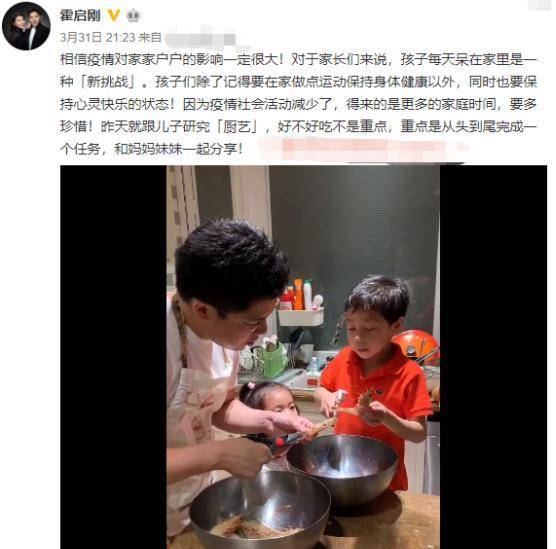
Task: Click the right black bar of the video
Action: (493, 357)
